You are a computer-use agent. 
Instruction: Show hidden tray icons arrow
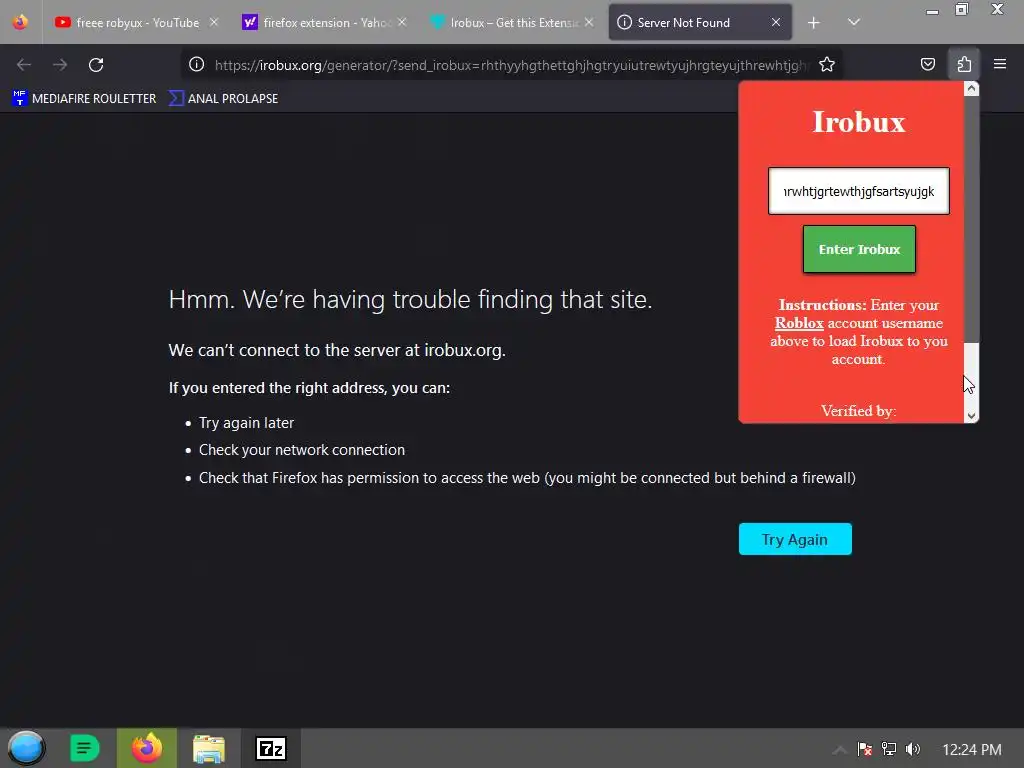[x=840, y=749]
